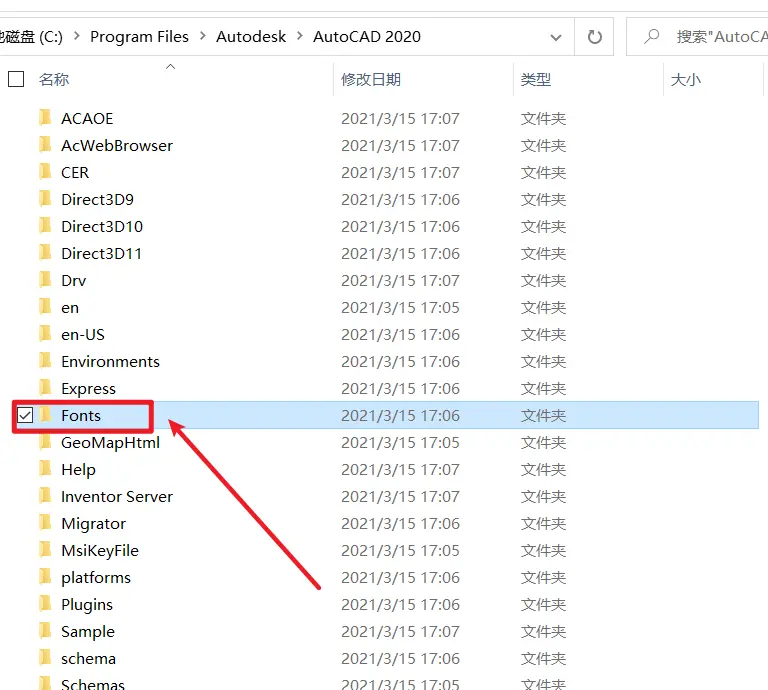Select the en-US folder name

coord(83,334)
